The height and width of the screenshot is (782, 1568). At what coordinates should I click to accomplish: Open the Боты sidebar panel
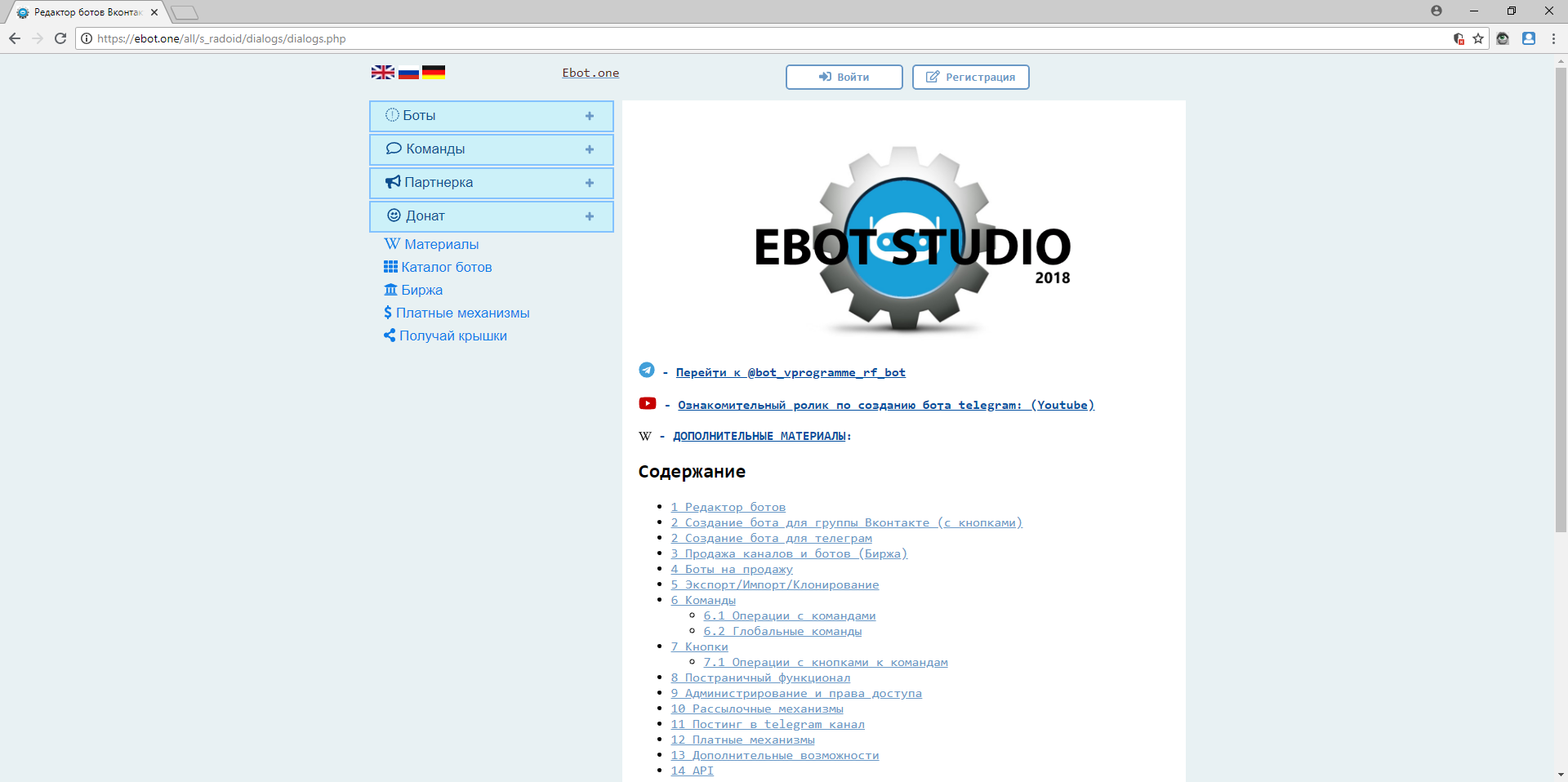point(492,116)
